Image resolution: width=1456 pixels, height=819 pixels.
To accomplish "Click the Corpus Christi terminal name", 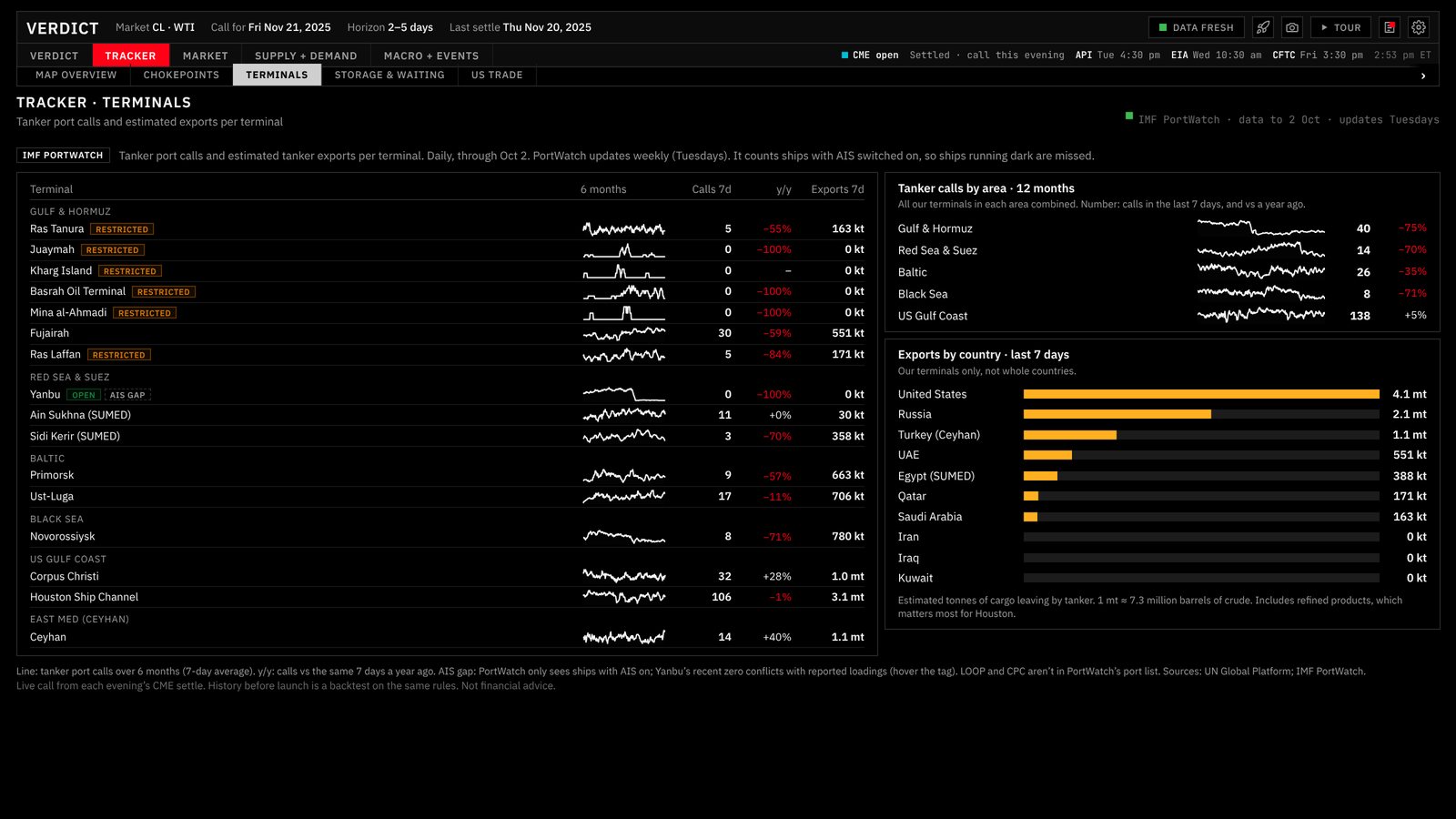I will 65,576.
